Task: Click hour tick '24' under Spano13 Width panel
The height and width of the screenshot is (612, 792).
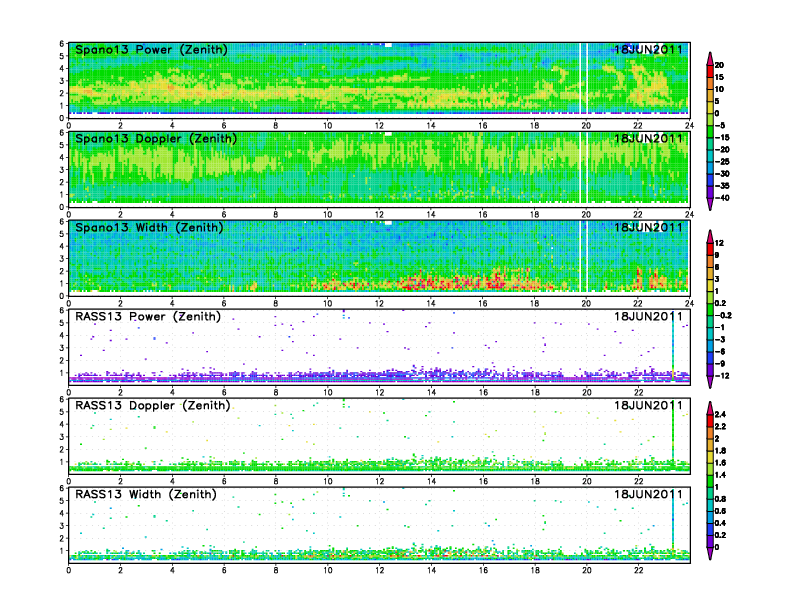Action: tap(689, 303)
